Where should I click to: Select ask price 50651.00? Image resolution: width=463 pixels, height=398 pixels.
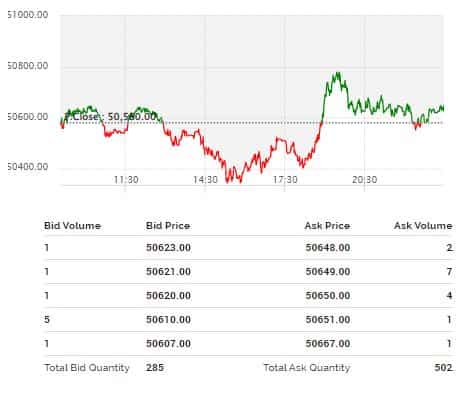(328, 320)
